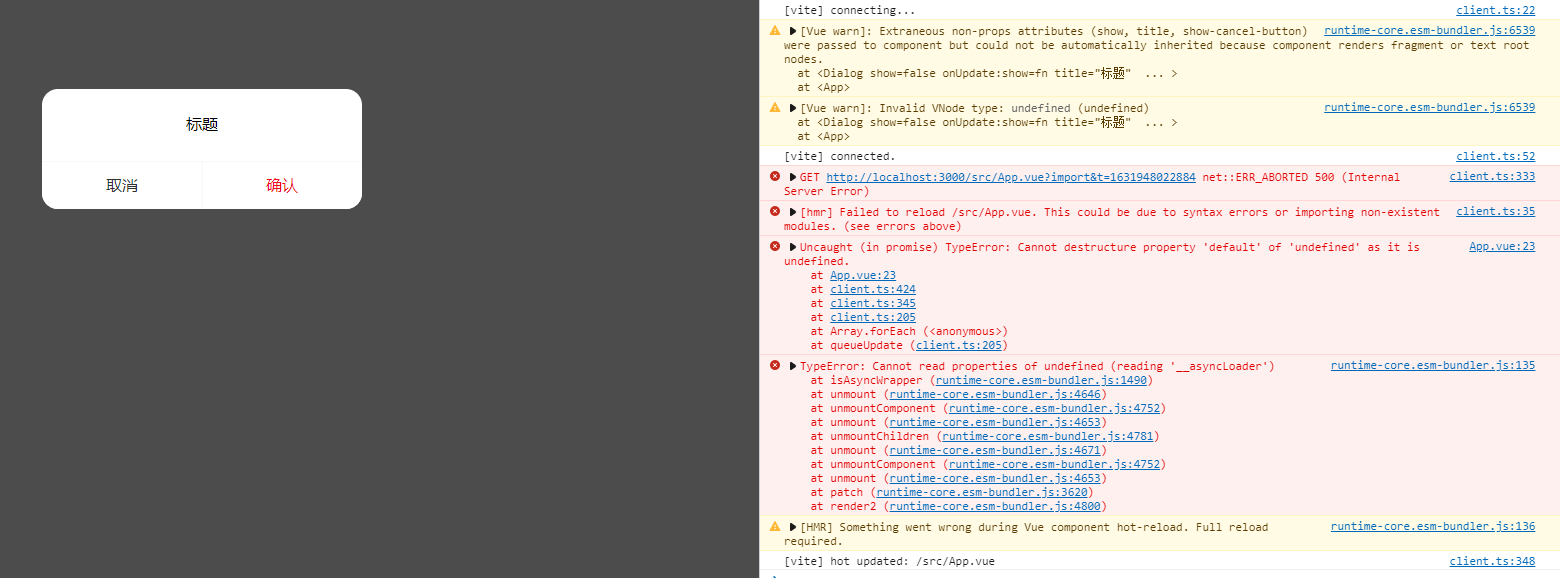Open the App.vue:23 source link
The height and width of the screenshot is (578, 1560).
click(1501, 246)
